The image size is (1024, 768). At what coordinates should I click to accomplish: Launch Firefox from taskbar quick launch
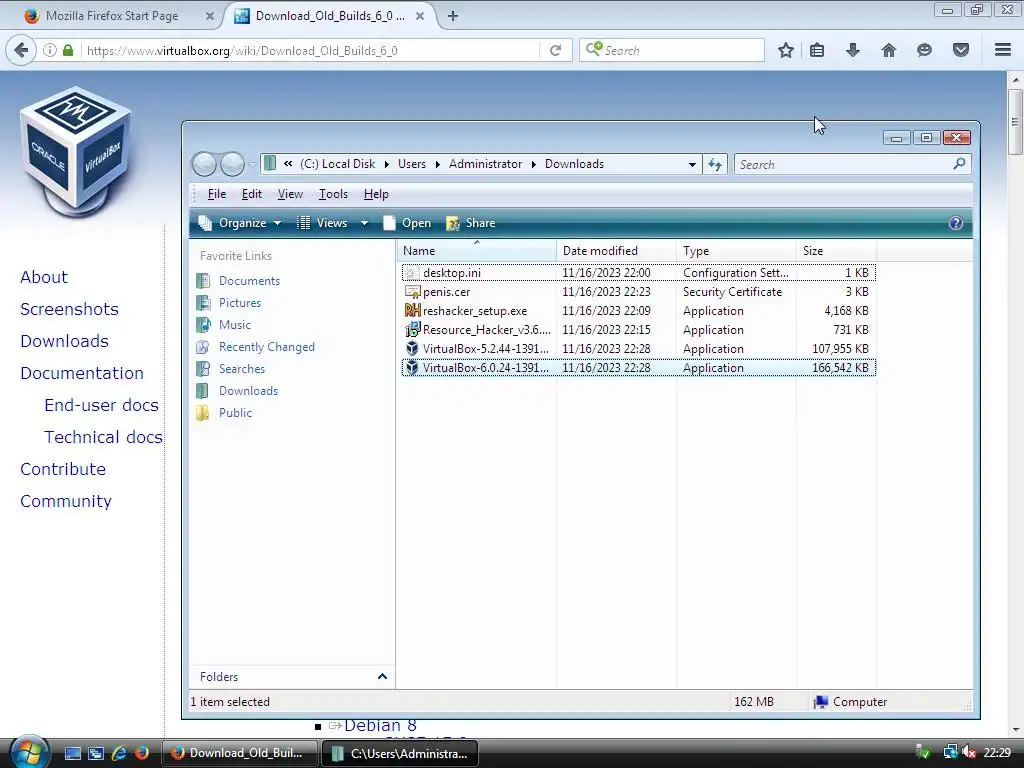click(142, 753)
